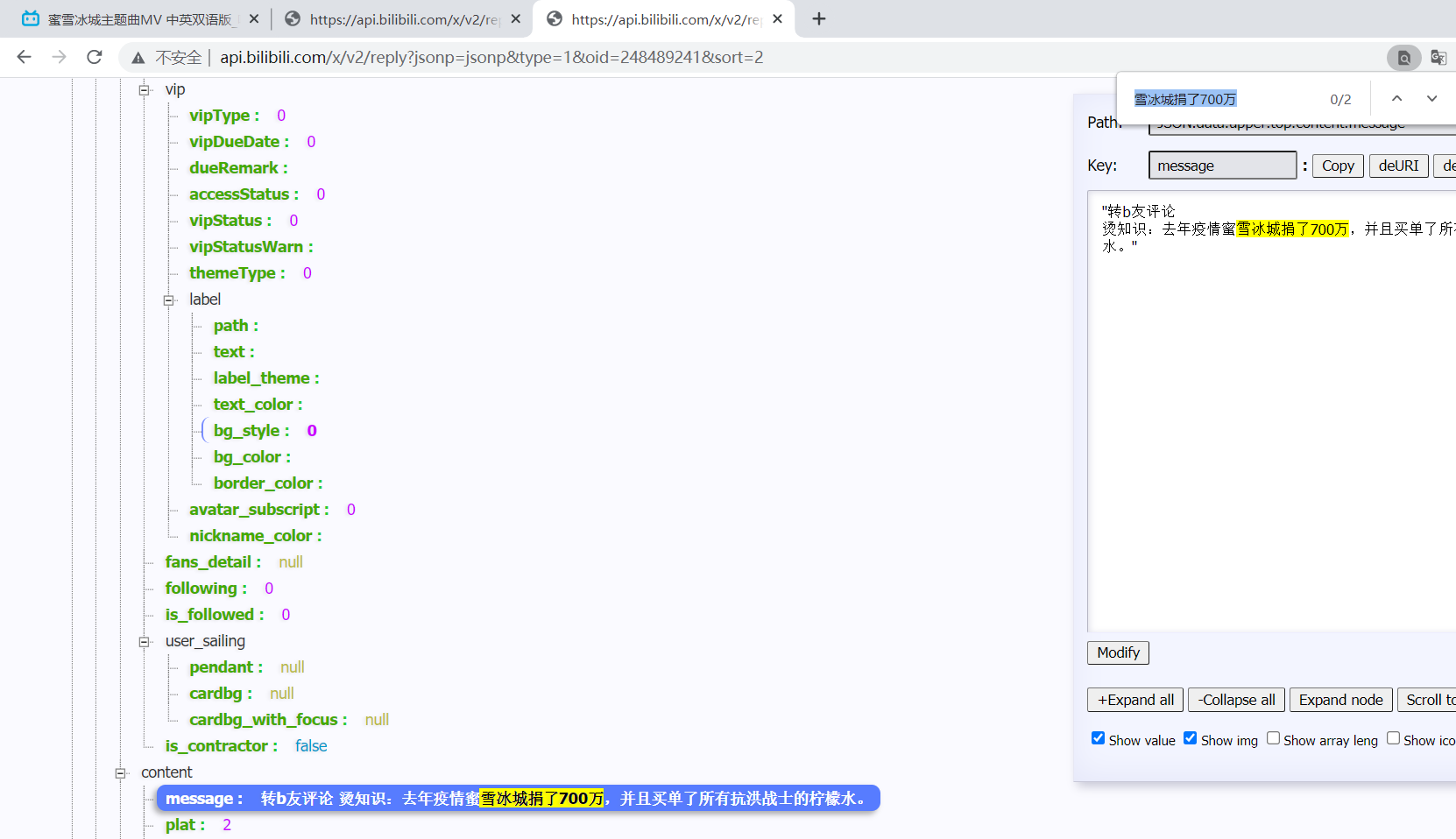Open the translate page icon
This screenshot has width=1456, height=839.
(1438, 57)
